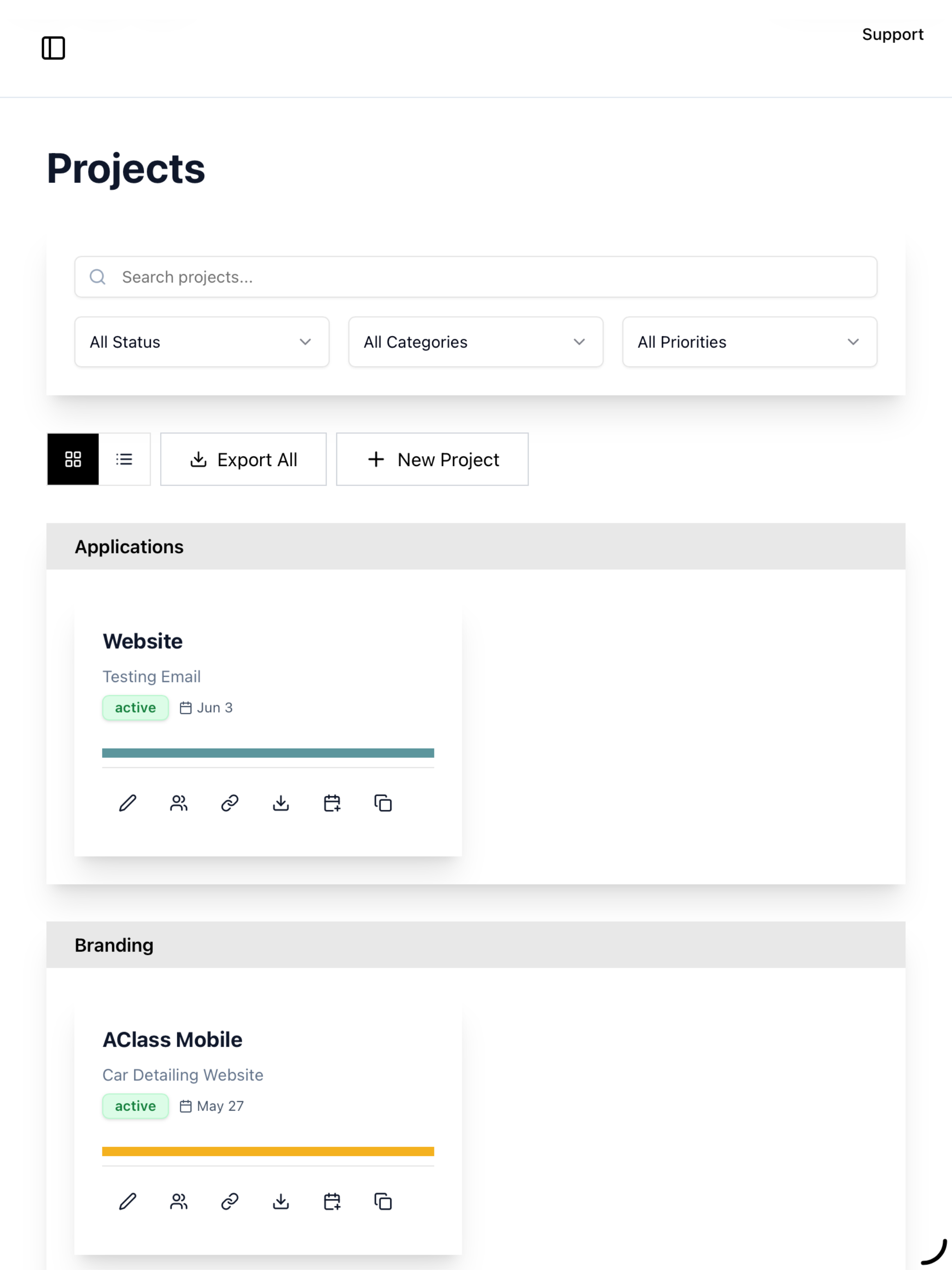The image size is (952, 1270).
Task: Add calendar event for Website project
Action: point(332,803)
